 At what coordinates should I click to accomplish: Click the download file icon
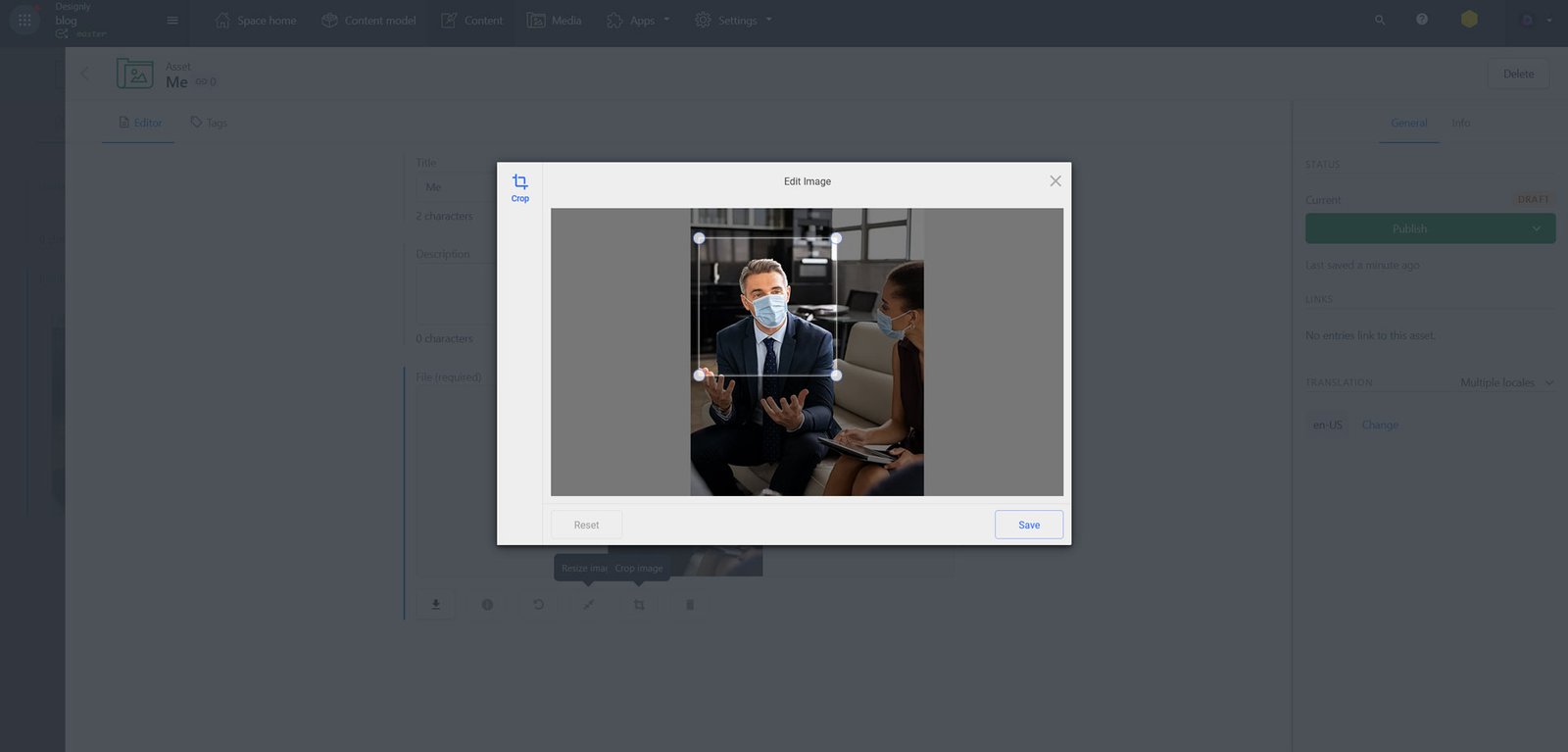(436, 605)
